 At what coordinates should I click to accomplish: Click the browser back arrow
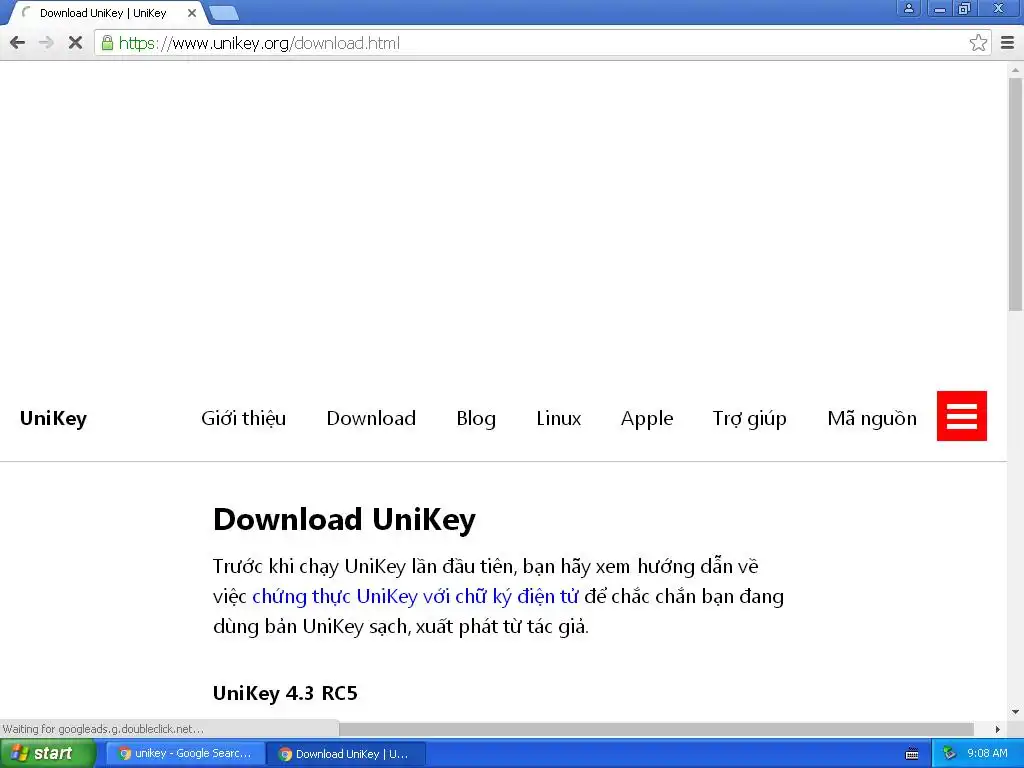[18, 43]
